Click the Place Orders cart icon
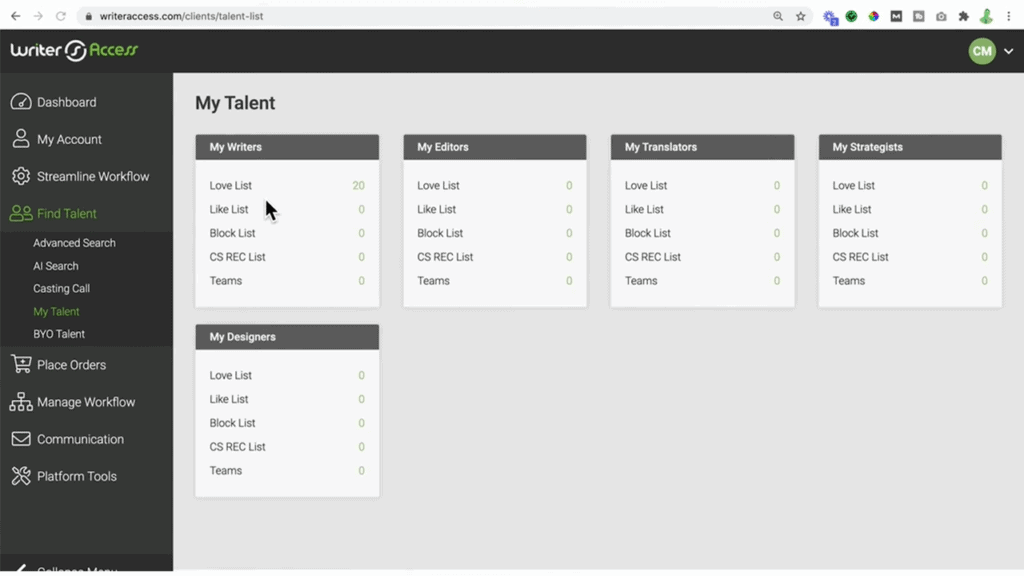Screen dimensions: 1024x576 click(20, 365)
